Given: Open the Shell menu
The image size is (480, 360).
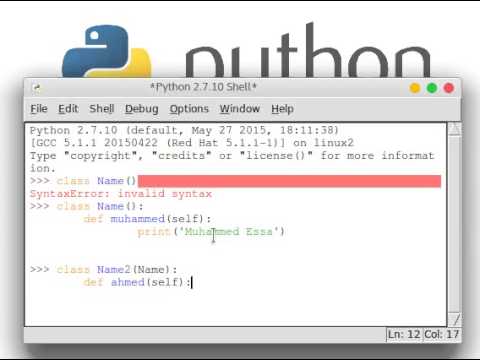Looking at the screenshot, I should tap(102, 109).
